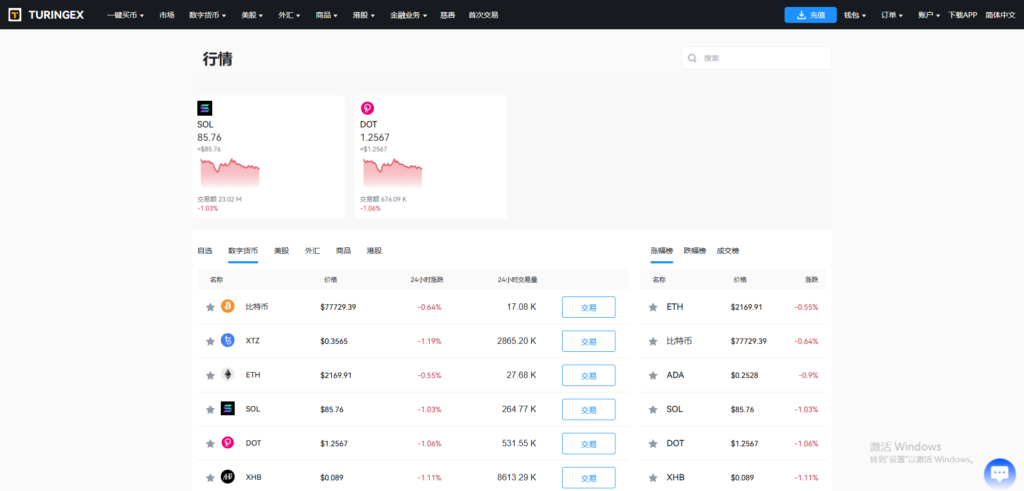Star XHB in the 涨幅榜 ranking list
Image resolution: width=1024 pixels, height=491 pixels.
click(652, 477)
